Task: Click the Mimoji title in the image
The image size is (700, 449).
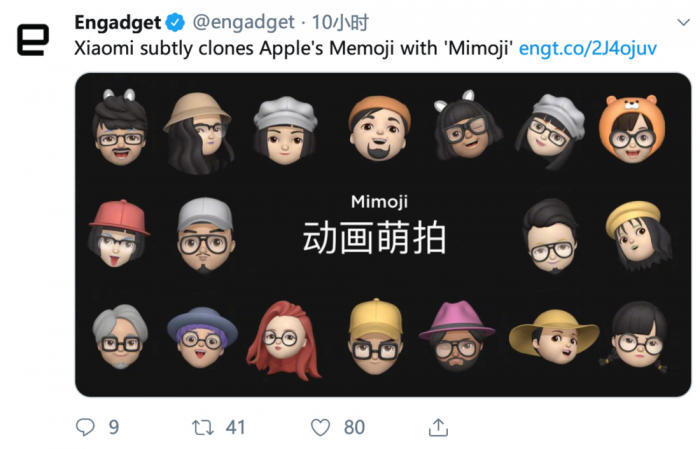Action: point(379,201)
